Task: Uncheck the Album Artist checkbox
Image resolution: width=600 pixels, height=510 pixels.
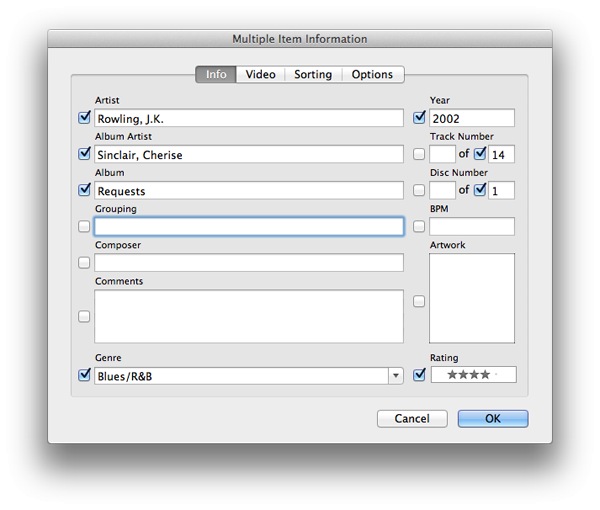Action: pyautogui.click(x=84, y=154)
